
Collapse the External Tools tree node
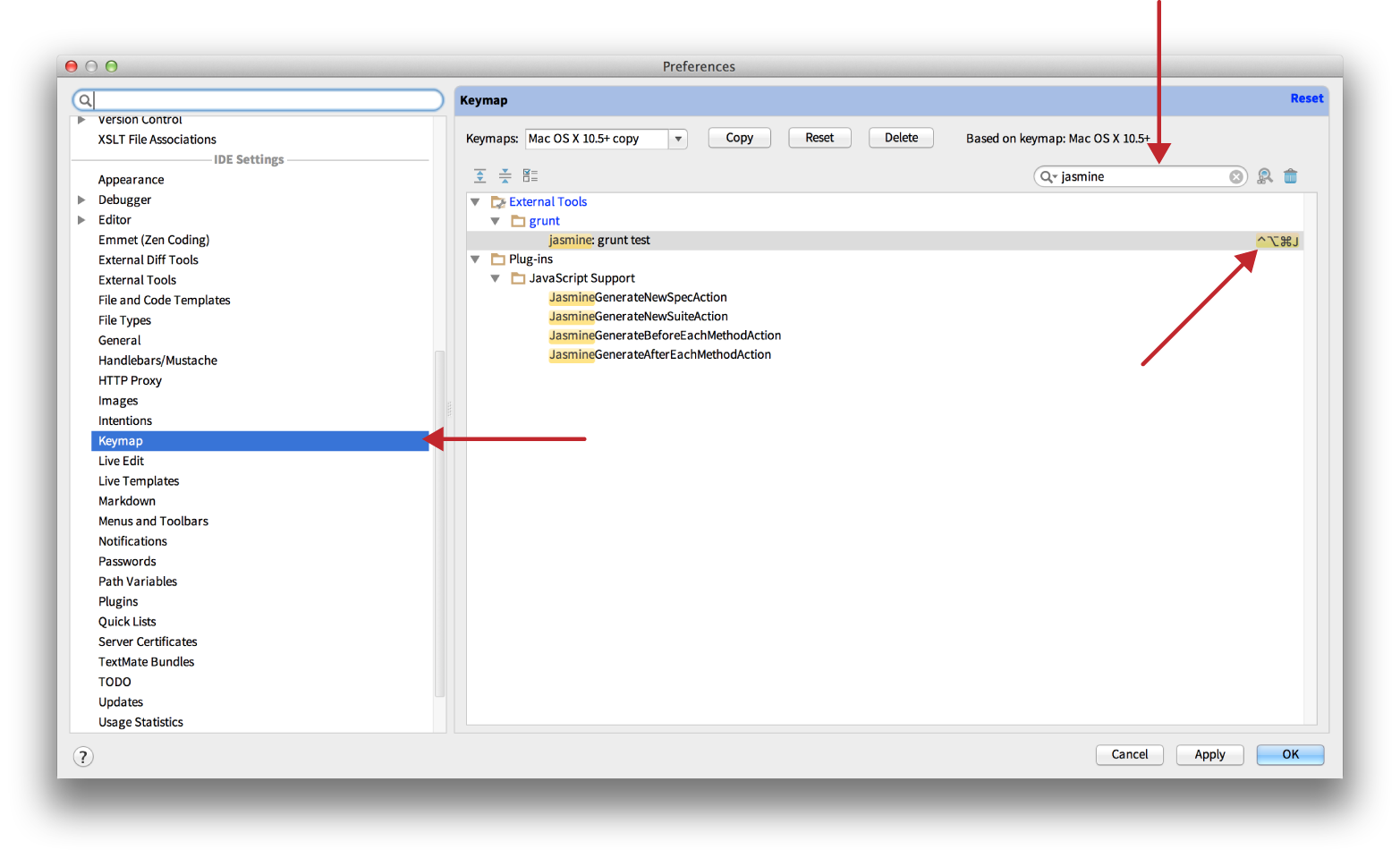click(476, 202)
